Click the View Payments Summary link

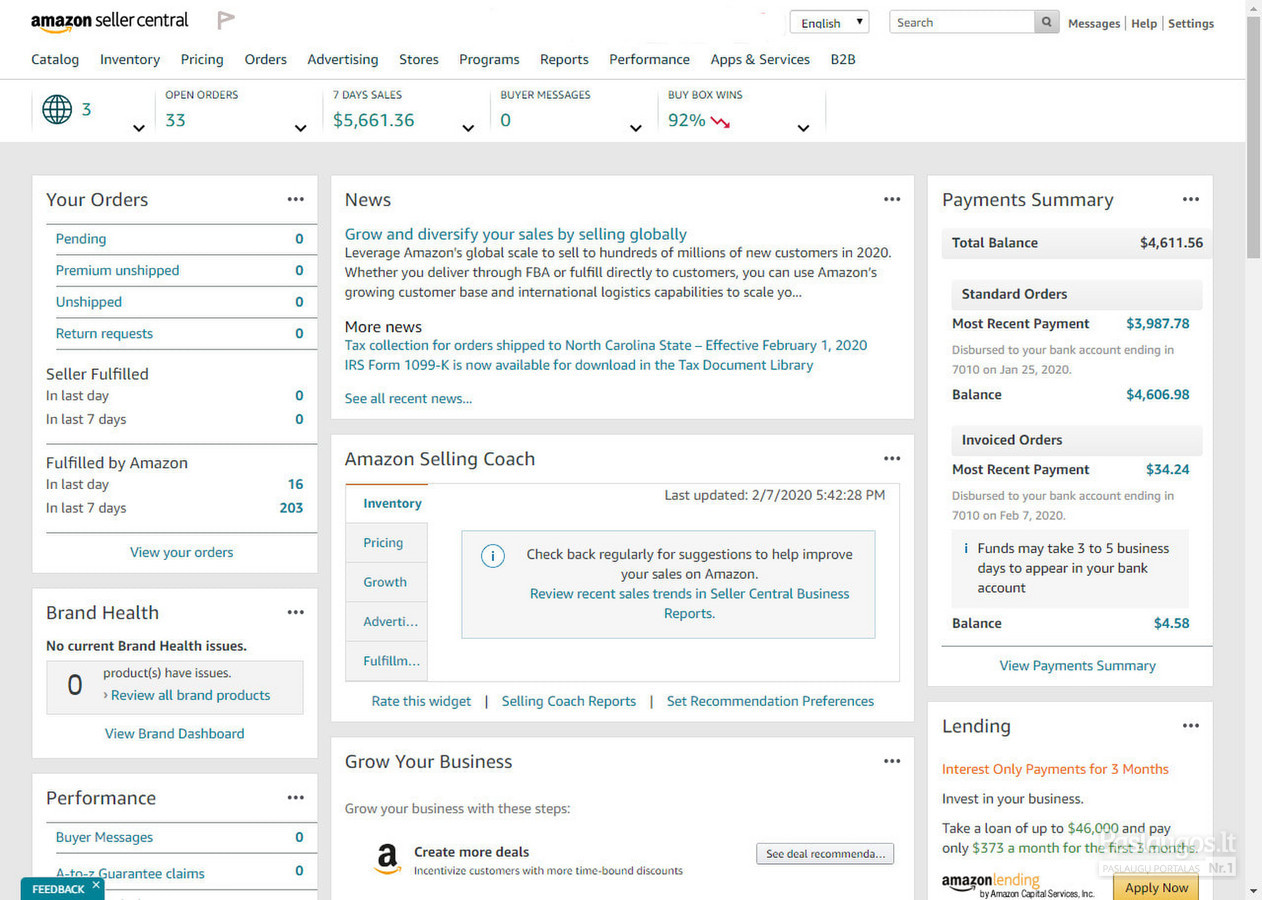[1078, 665]
